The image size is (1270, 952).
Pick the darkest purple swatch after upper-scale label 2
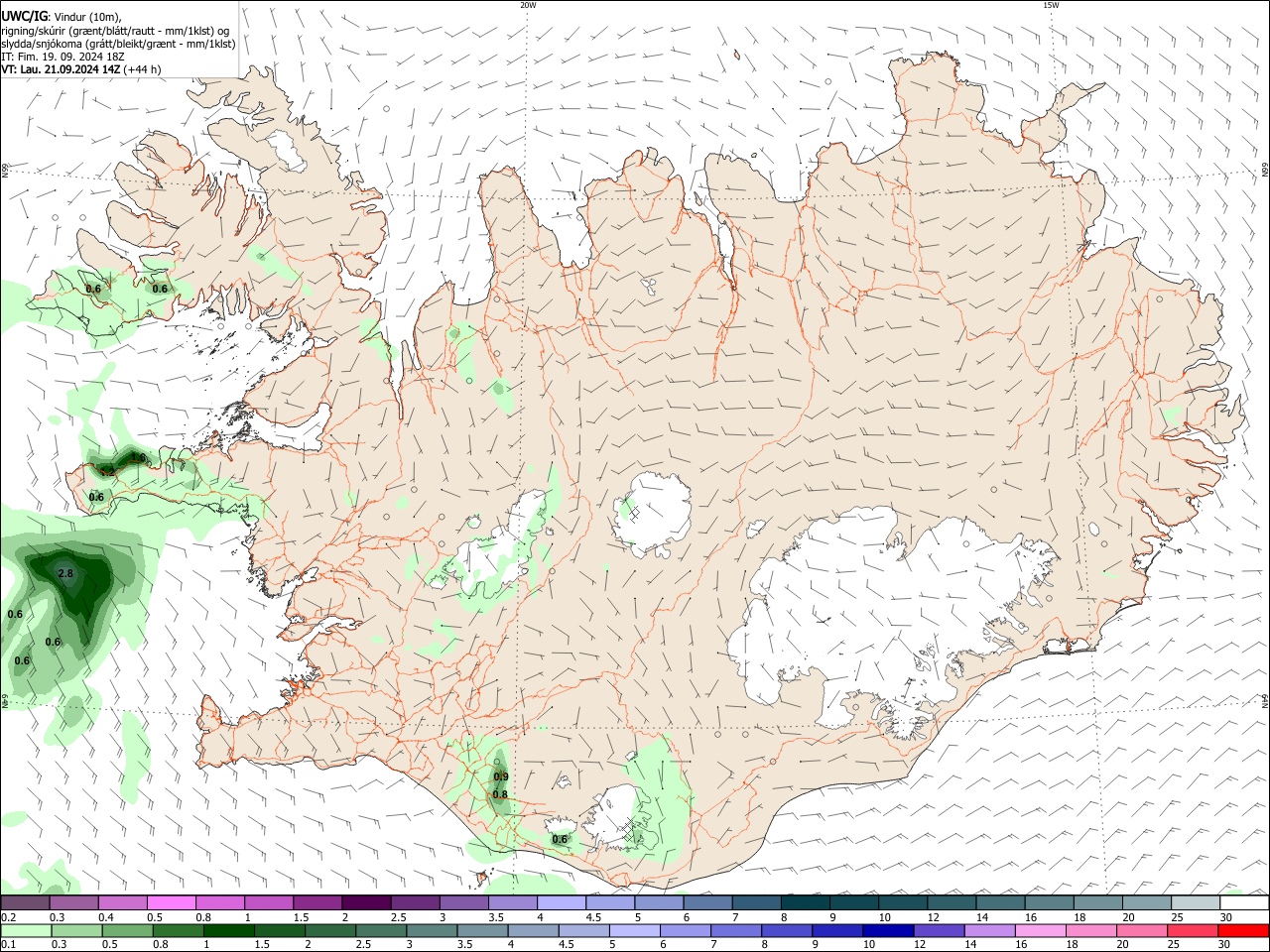click(365, 902)
